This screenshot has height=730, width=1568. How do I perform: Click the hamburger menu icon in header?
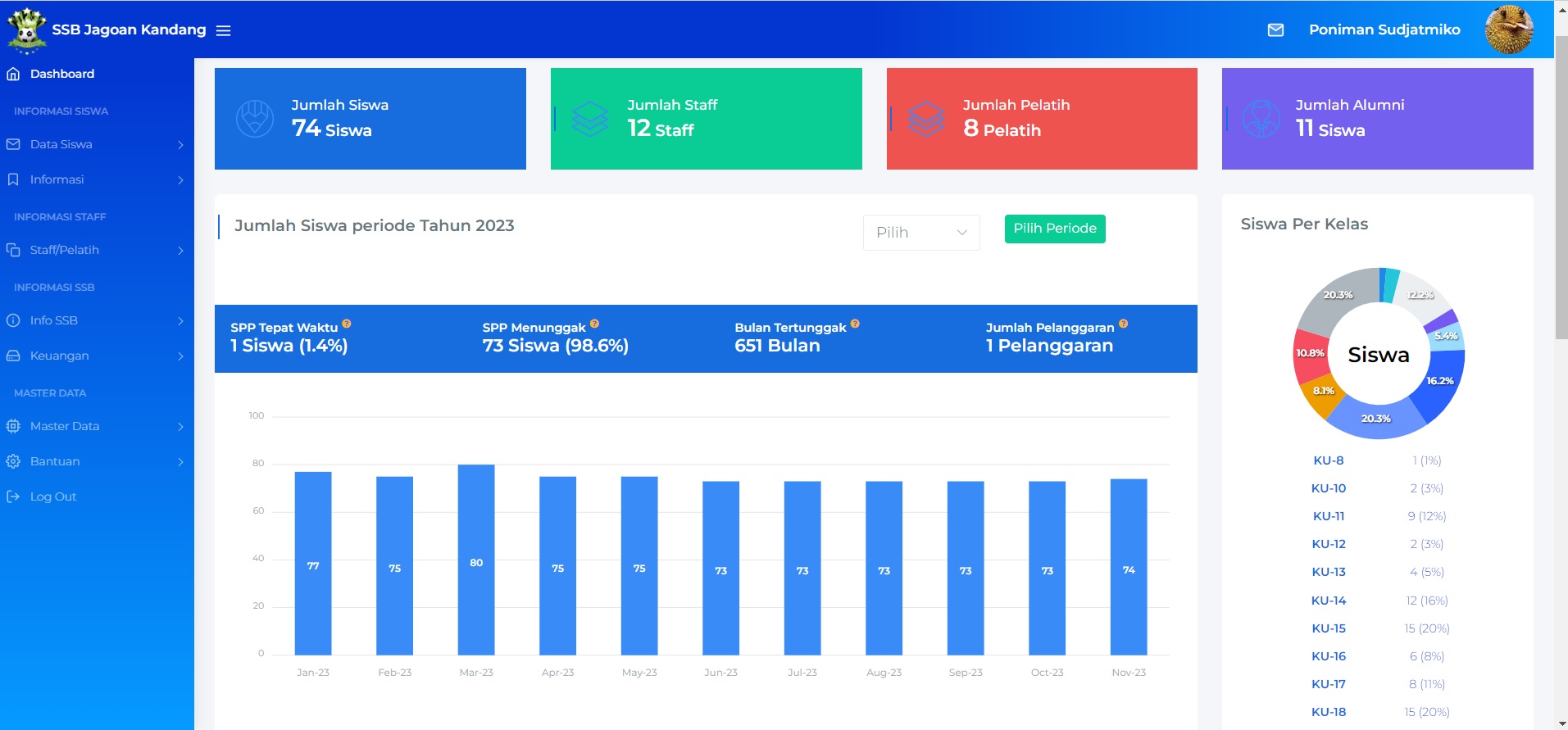tap(223, 30)
